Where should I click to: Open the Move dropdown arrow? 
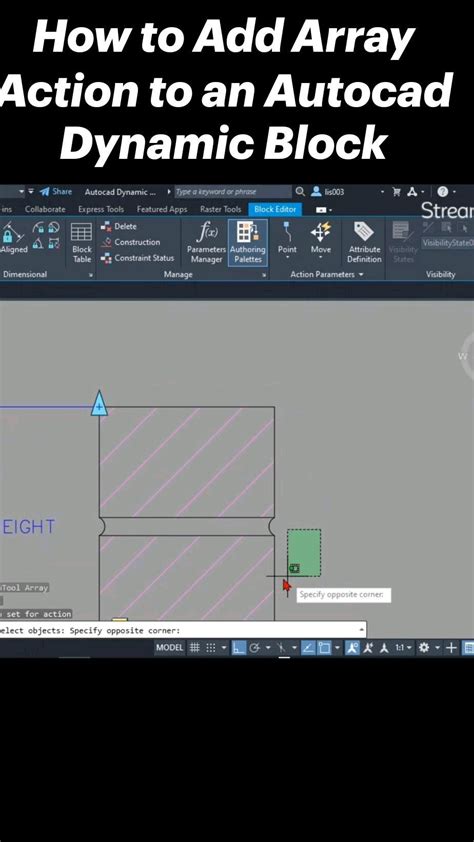(320, 258)
